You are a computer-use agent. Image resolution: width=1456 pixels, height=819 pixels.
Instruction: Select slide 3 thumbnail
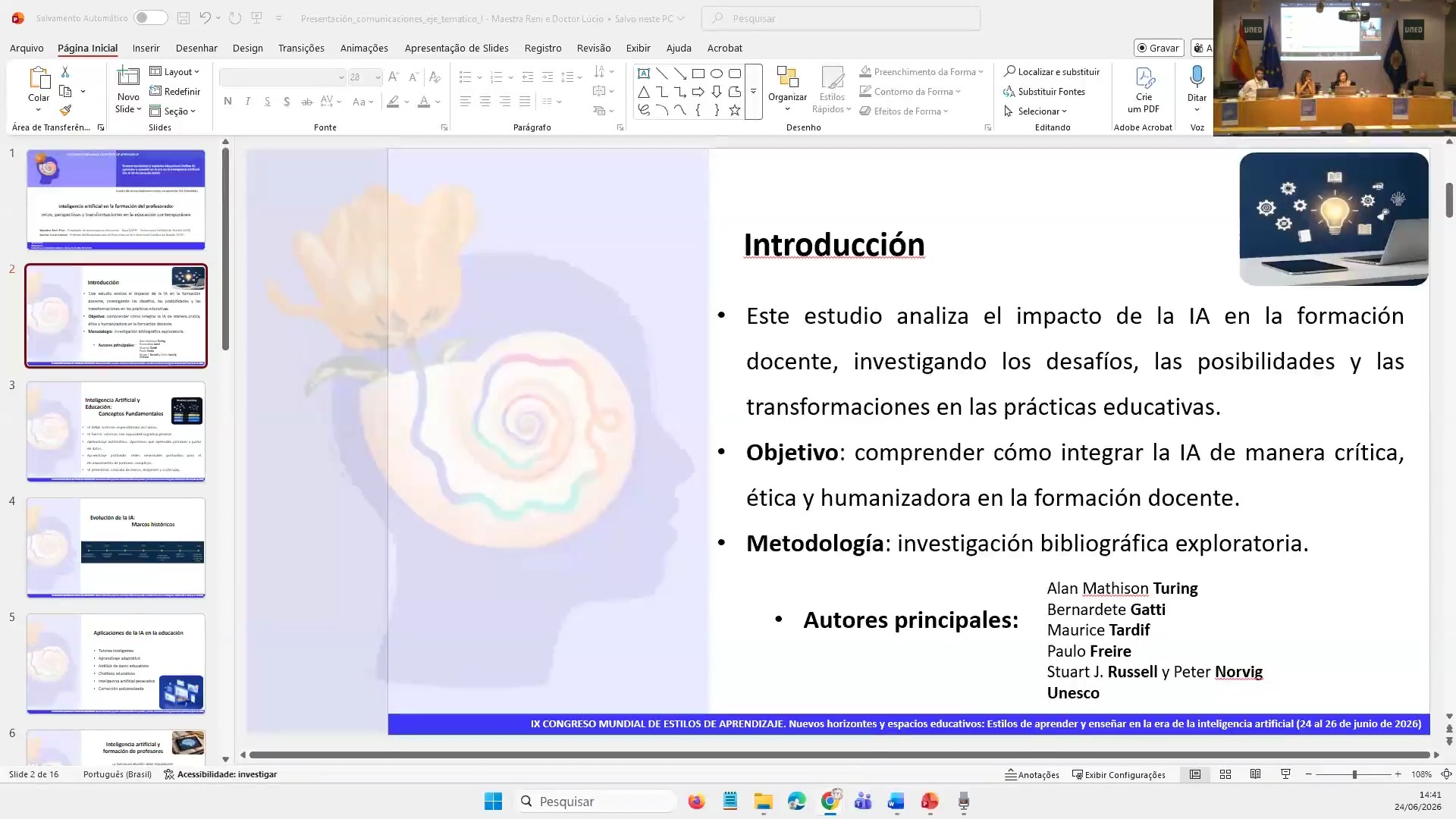tap(116, 431)
